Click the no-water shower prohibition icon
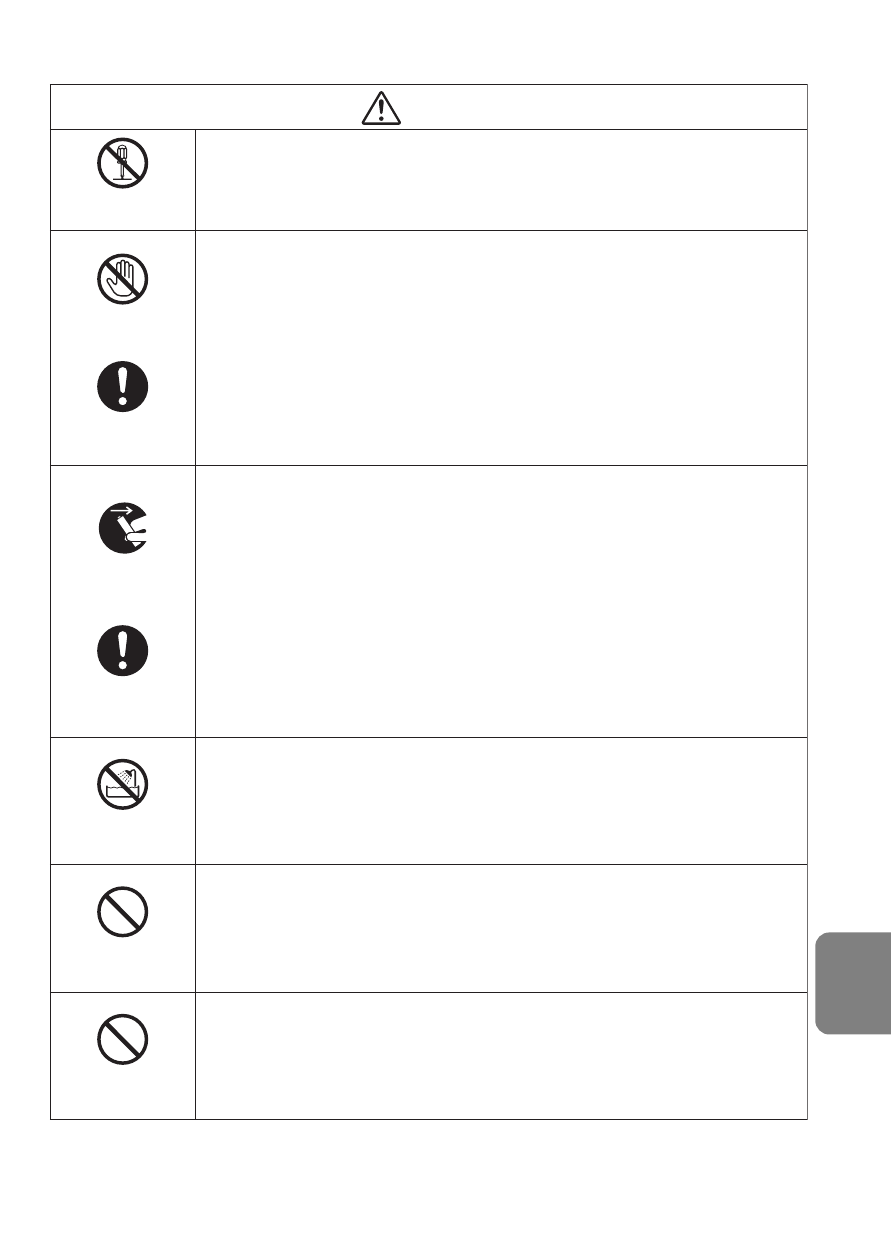The width and height of the screenshot is (891, 1257). (123, 783)
